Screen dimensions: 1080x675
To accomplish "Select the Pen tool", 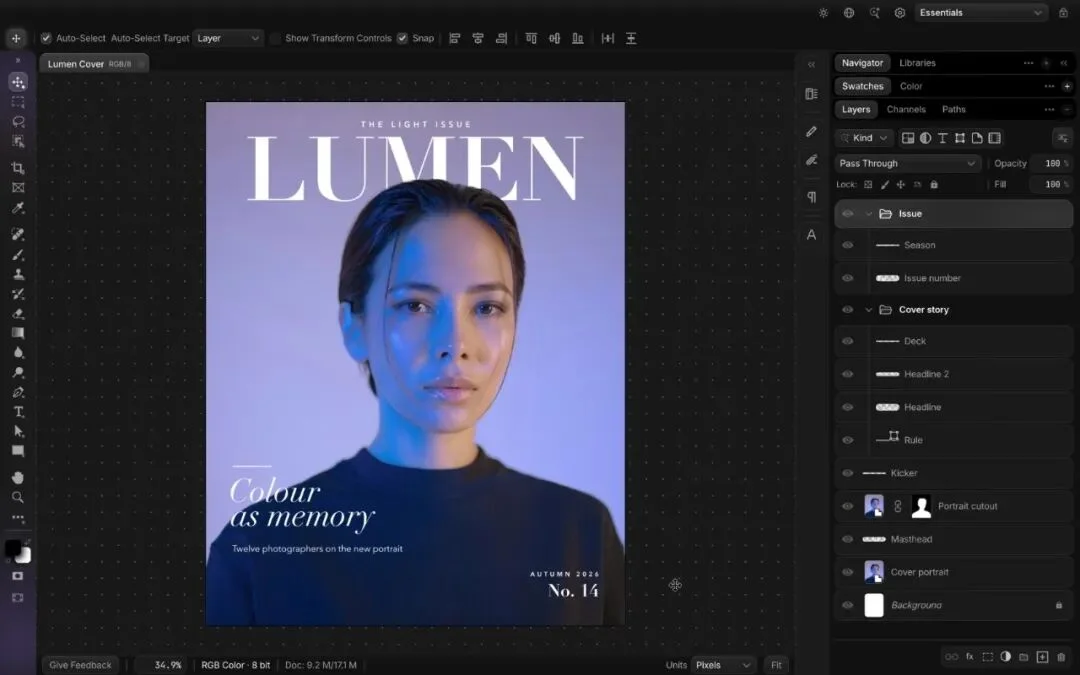I will click(x=18, y=393).
